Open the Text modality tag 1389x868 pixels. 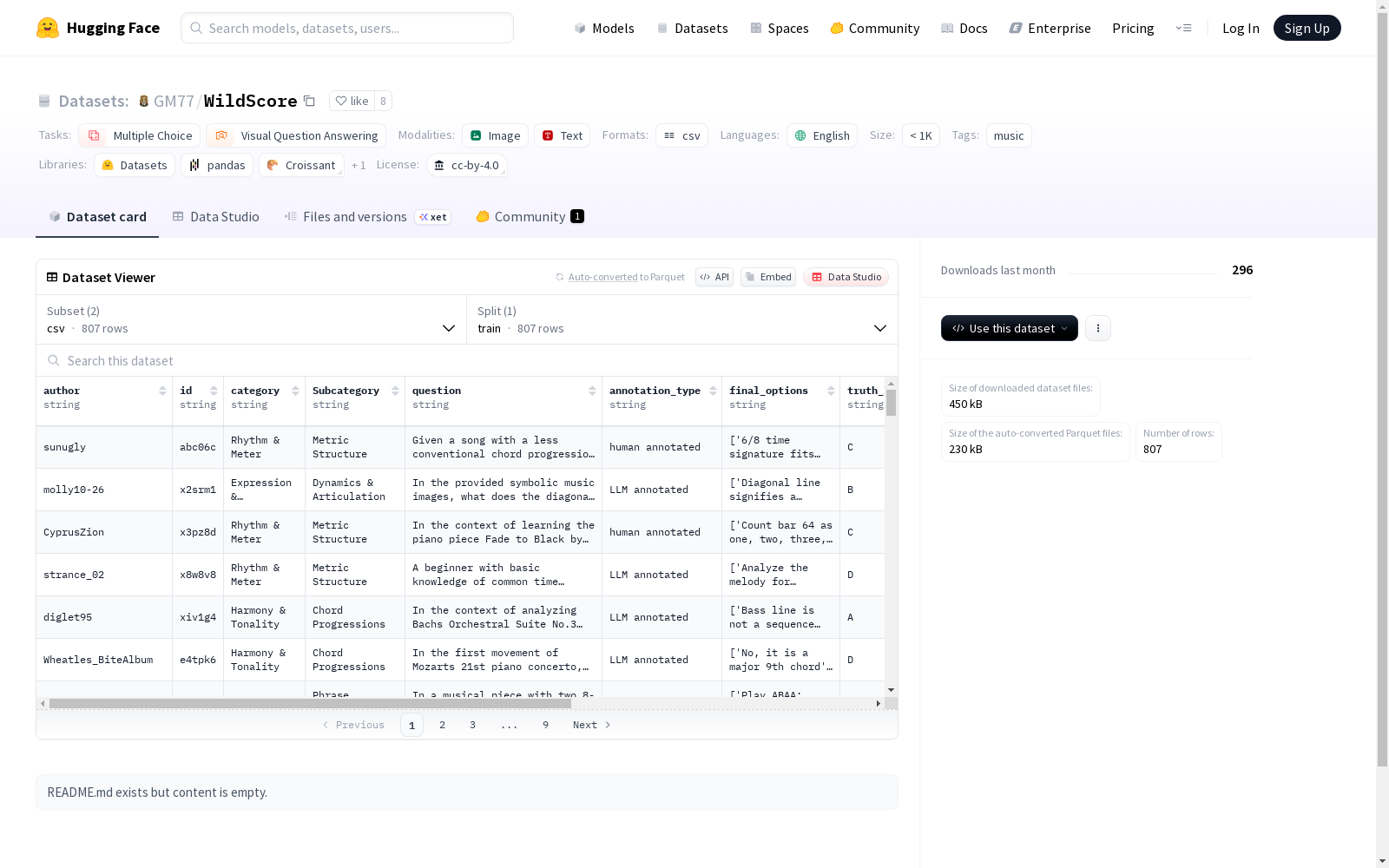562,135
